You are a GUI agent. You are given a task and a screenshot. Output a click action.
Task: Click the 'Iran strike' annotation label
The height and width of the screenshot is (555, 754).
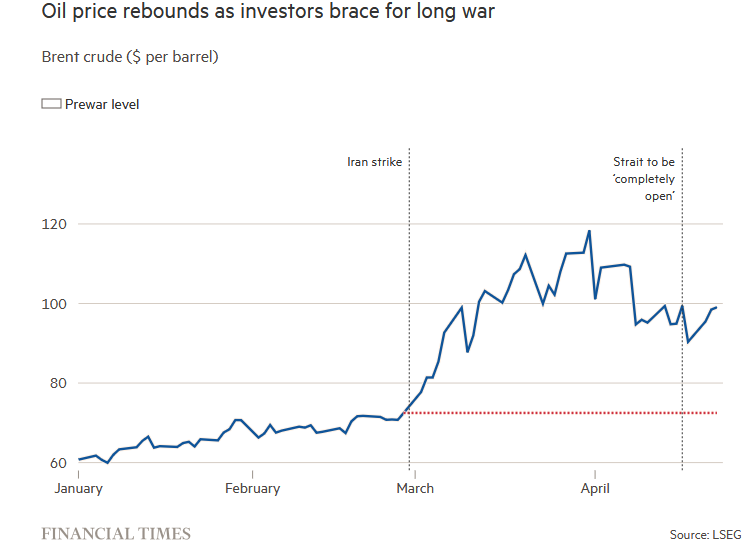(374, 160)
